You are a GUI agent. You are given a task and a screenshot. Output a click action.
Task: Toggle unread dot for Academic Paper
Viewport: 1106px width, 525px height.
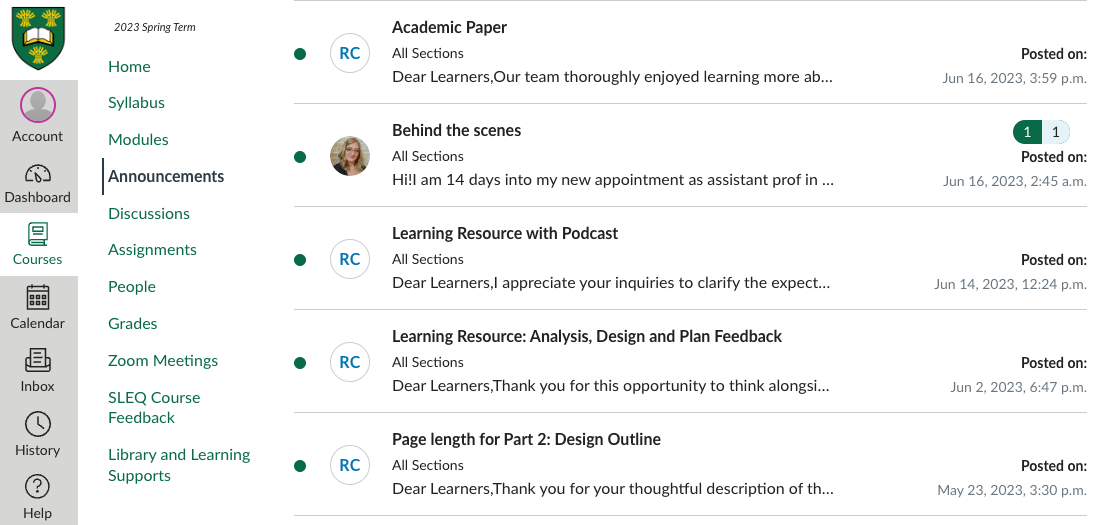point(300,54)
